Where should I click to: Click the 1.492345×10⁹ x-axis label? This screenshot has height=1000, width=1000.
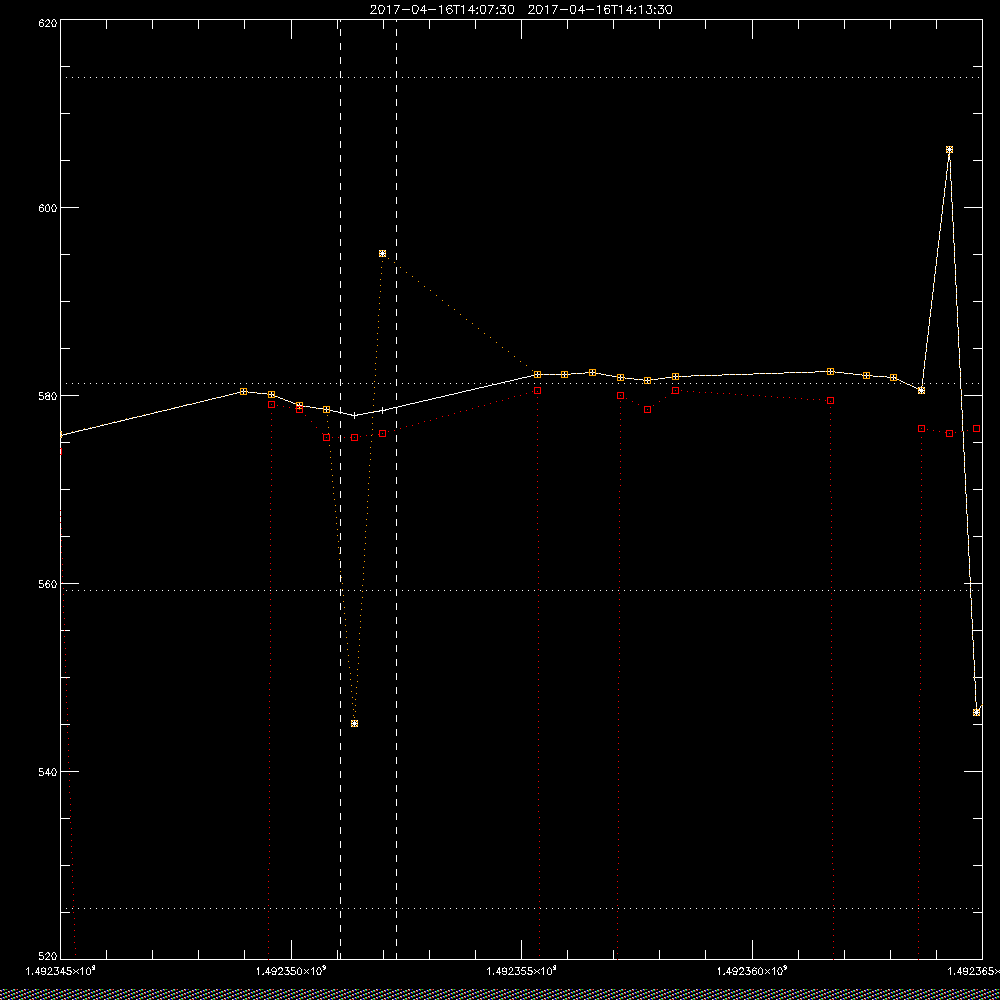(x=61, y=971)
